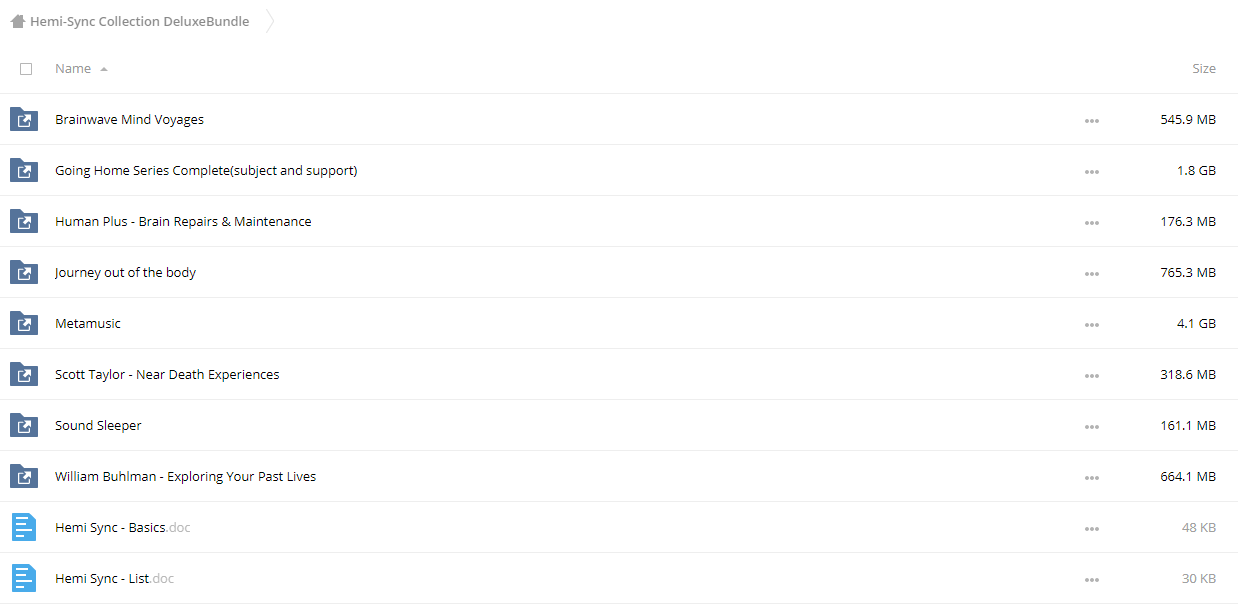1238x605 pixels.
Task: Click the Sound Sleeper folder icon
Action: (x=24, y=425)
